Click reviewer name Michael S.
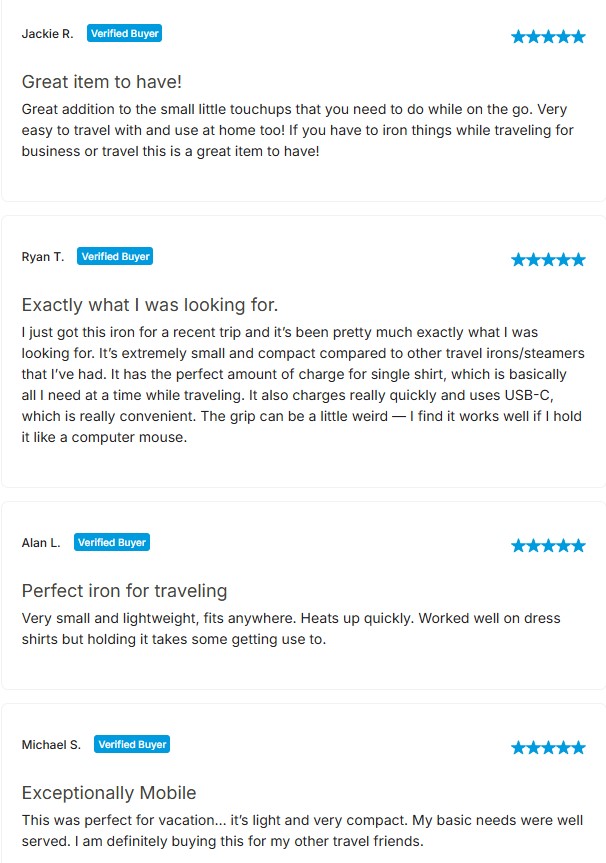This screenshot has height=863, width=606. (x=51, y=745)
